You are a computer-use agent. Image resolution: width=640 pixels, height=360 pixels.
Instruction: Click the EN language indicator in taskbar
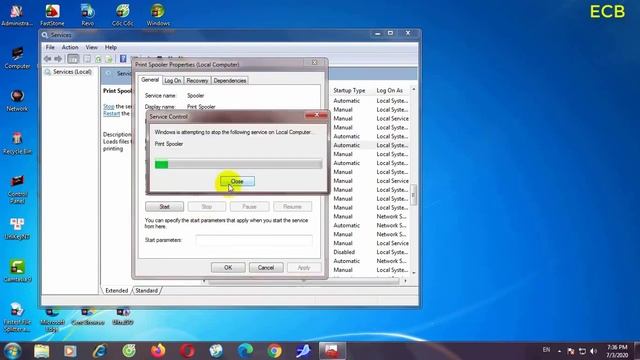[x=546, y=350]
